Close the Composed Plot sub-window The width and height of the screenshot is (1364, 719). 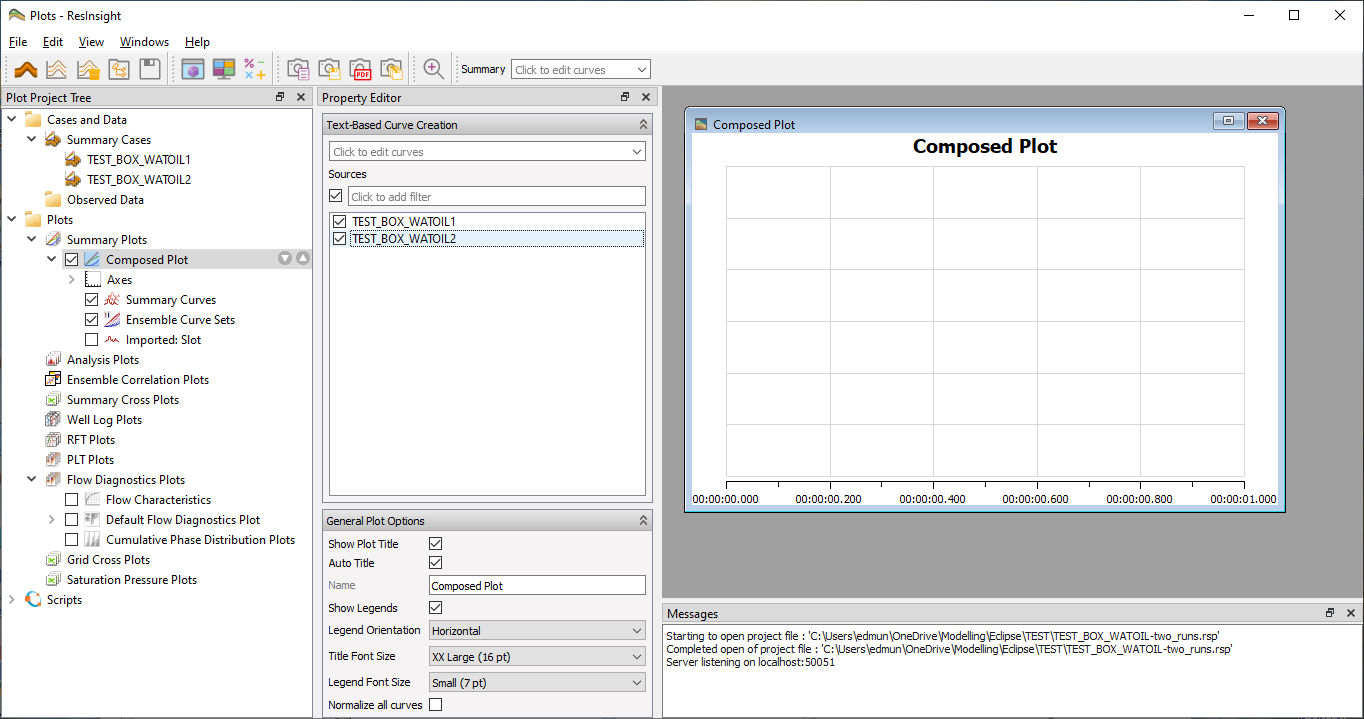pos(1263,121)
